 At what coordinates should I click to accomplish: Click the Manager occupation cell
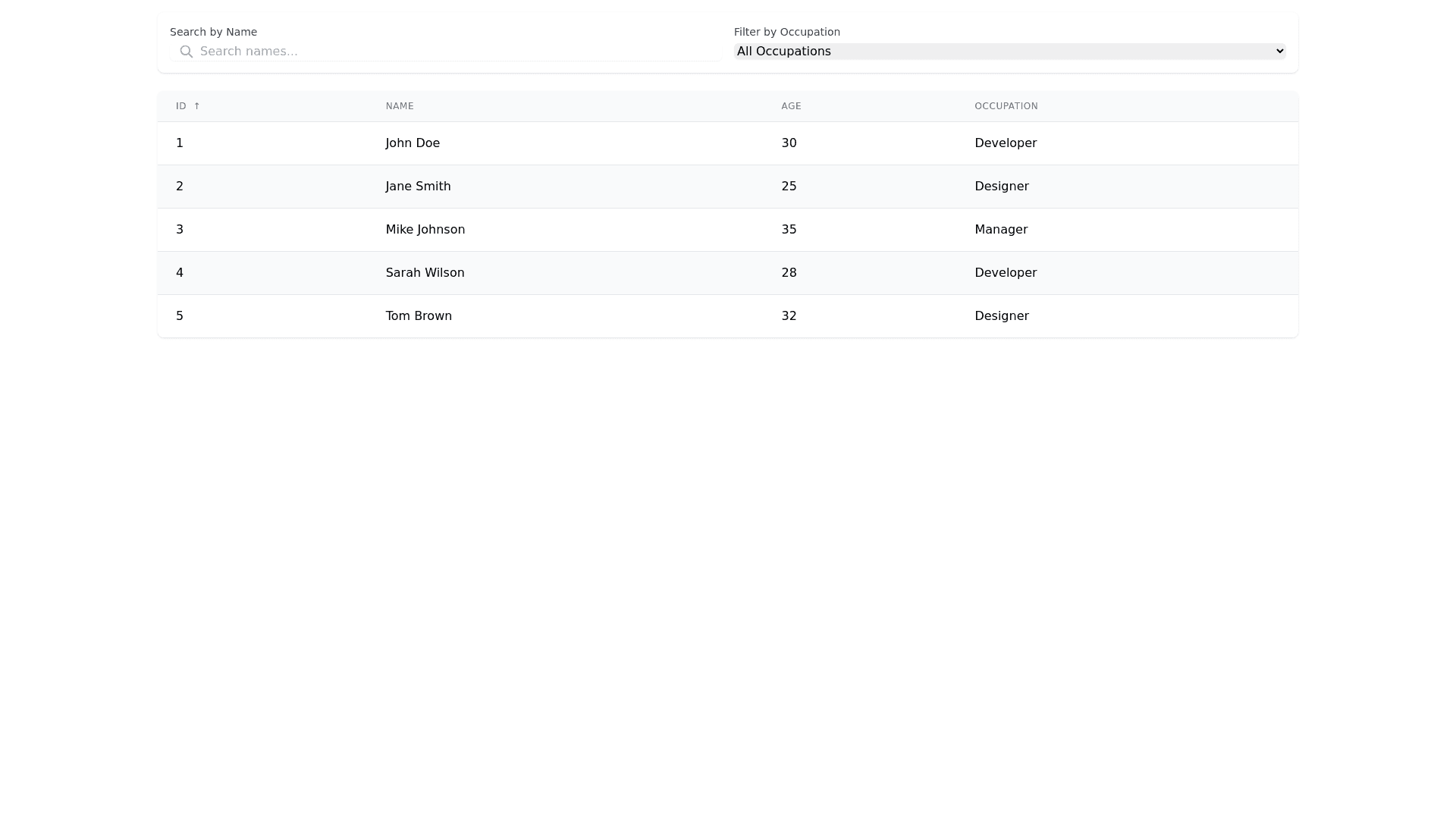click(x=1001, y=230)
